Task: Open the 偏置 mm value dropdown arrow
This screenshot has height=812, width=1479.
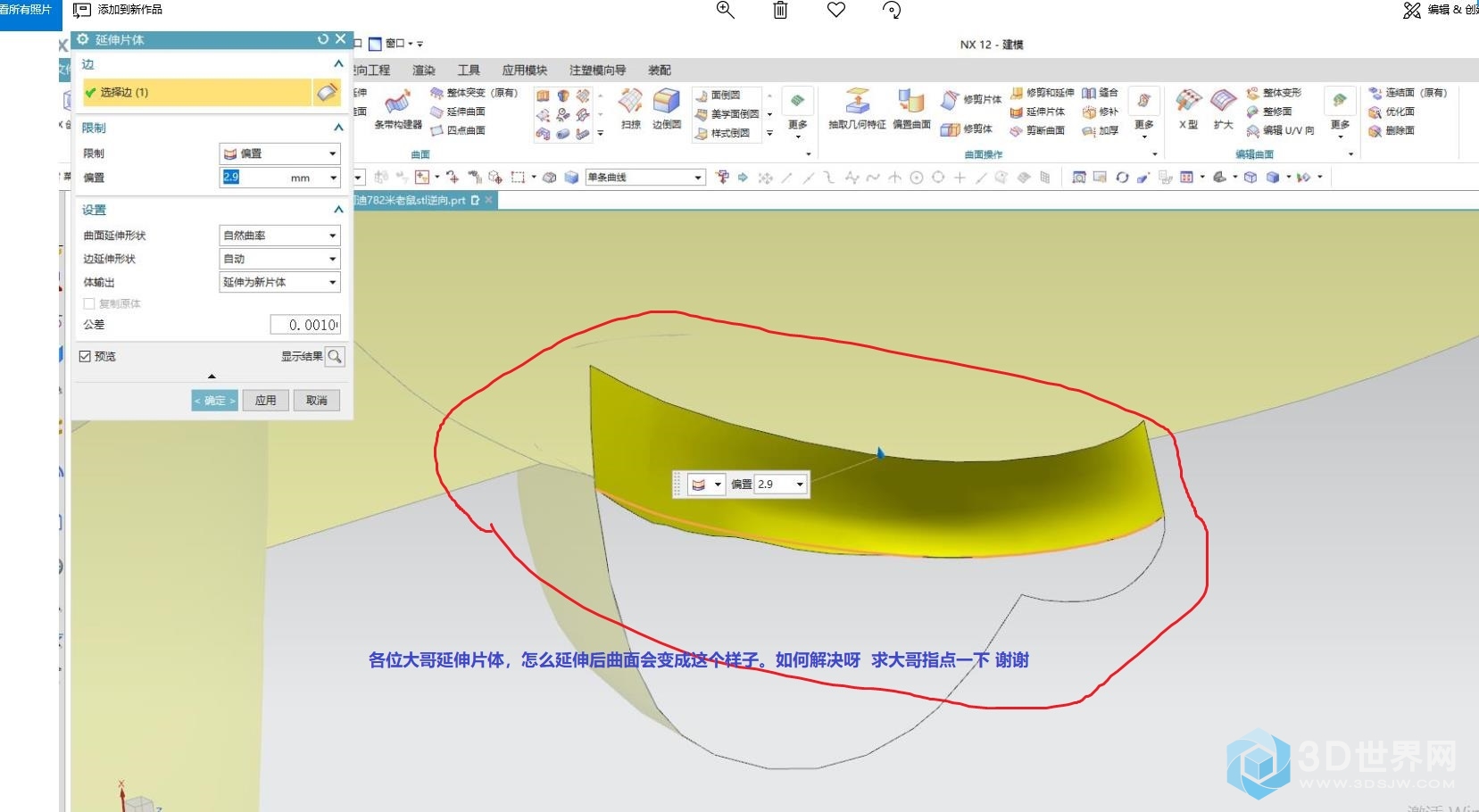Action: 333,178
